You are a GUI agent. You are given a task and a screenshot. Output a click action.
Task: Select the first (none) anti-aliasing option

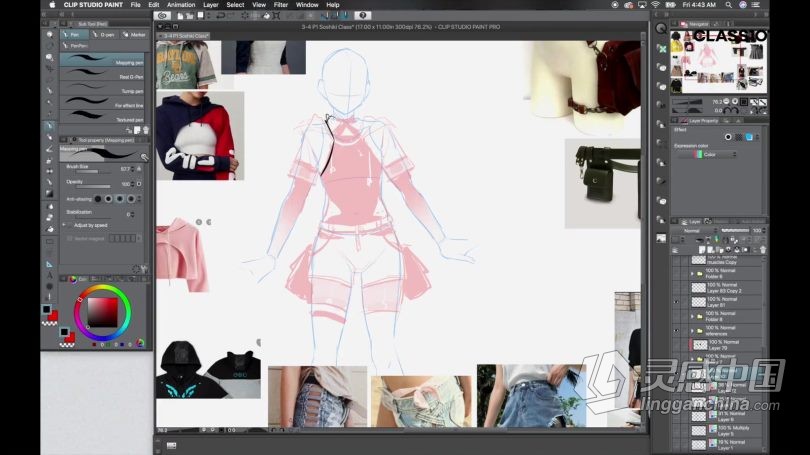[x=98, y=199]
